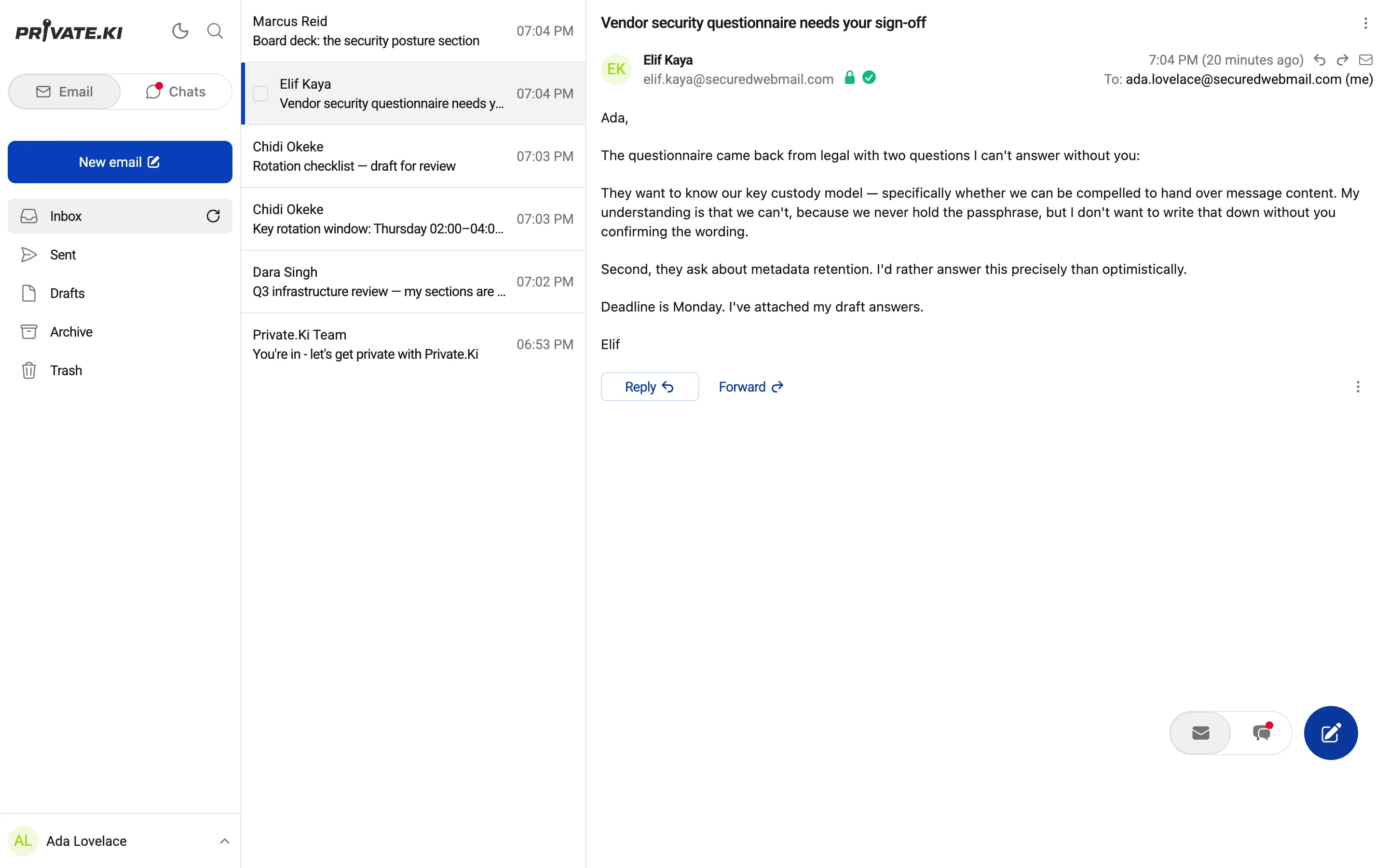Image resolution: width=1389 pixels, height=868 pixels.
Task: Toggle dark mode with the moon icon
Action: pyautogui.click(x=180, y=31)
